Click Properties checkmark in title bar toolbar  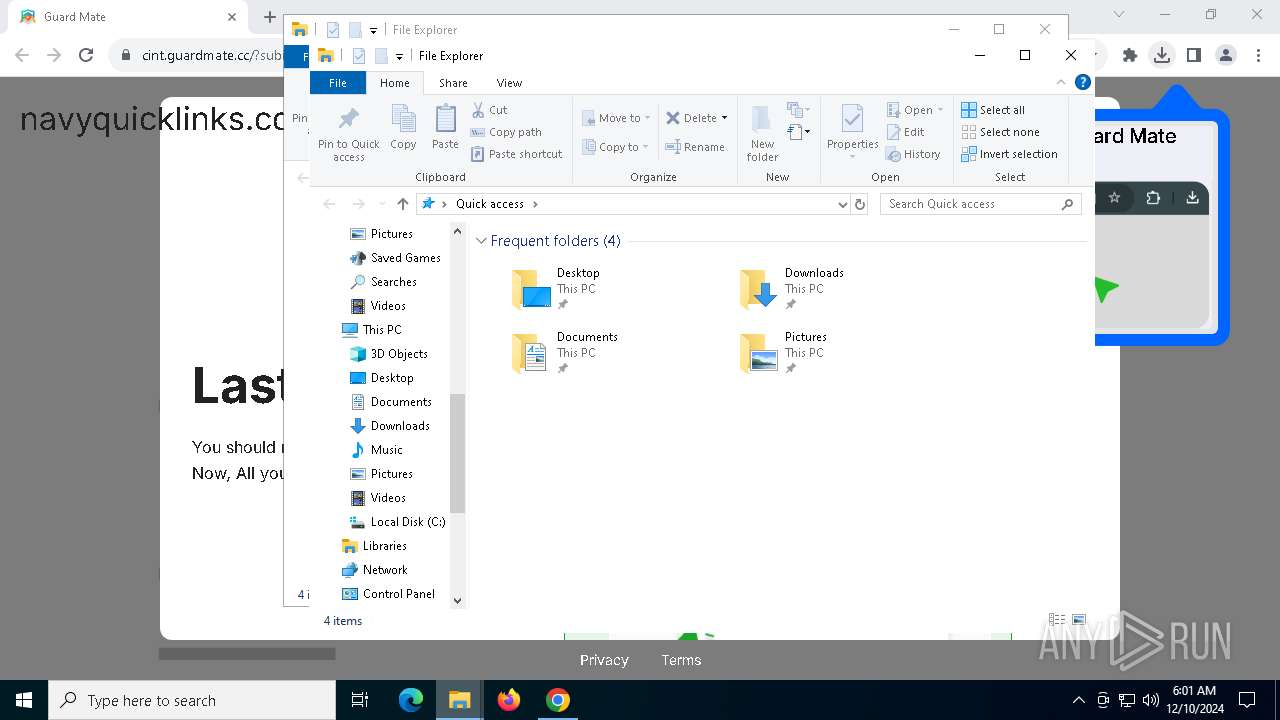359,56
